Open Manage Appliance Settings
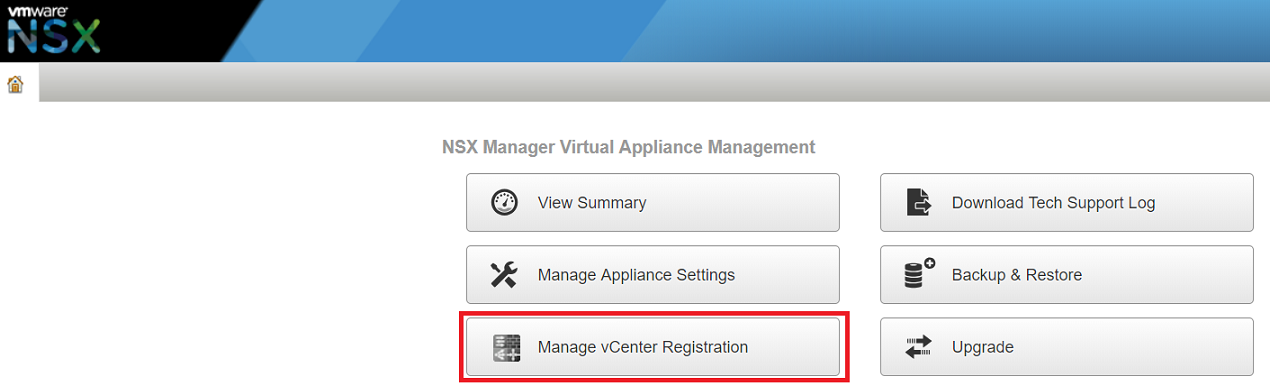This screenshot has width=1270, height=386. (x=653, y=275)
